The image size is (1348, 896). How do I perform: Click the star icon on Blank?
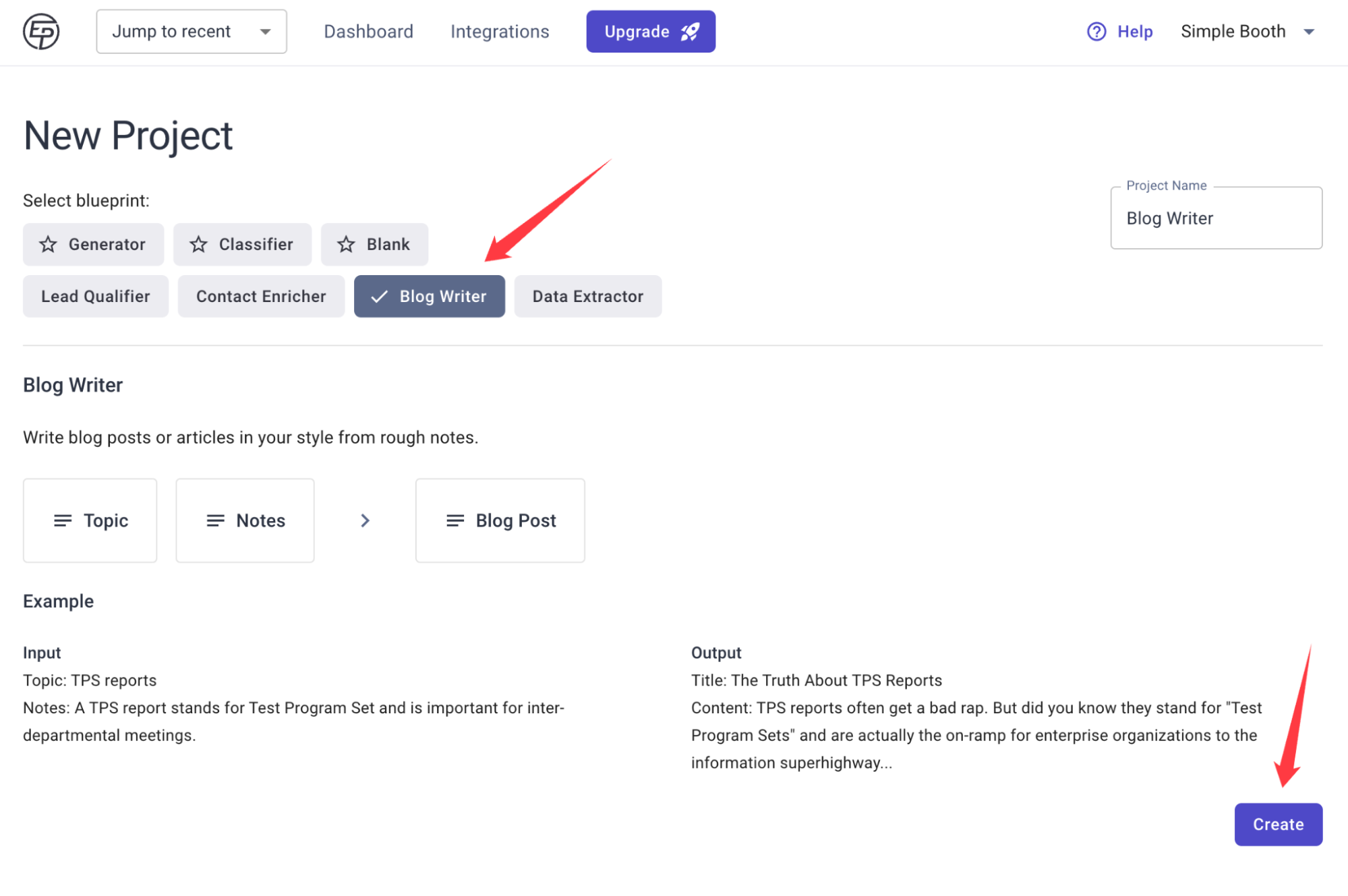coord(346,244)
